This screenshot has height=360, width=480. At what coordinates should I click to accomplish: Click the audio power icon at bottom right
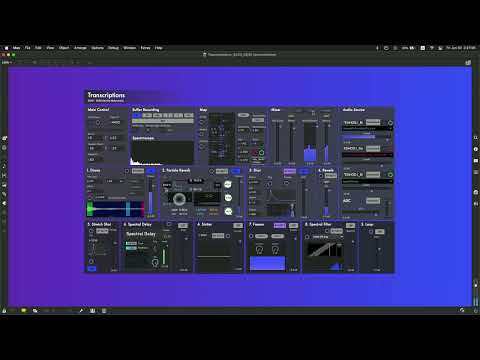(476, 311)
